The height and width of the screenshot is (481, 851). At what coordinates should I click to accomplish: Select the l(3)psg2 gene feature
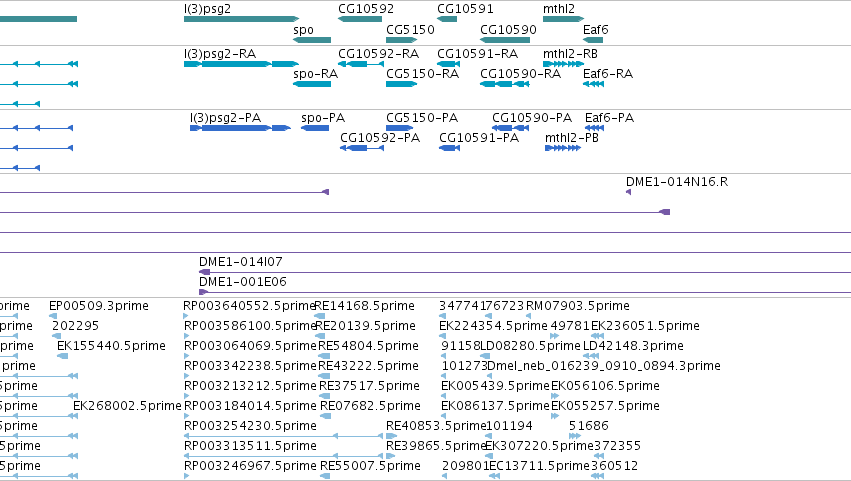coord(242,19)
